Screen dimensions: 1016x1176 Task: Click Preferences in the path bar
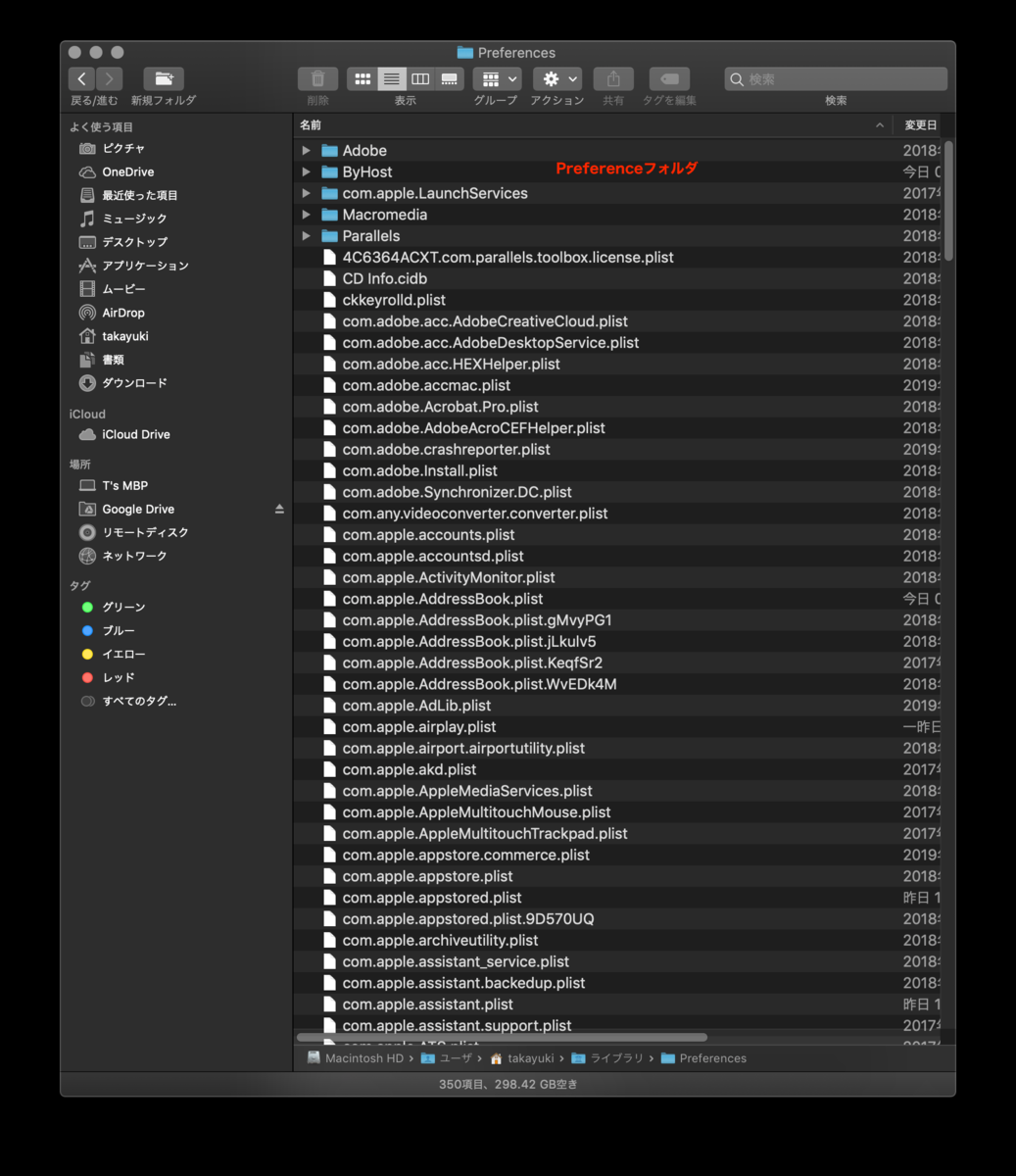[x=703, y=1058]
